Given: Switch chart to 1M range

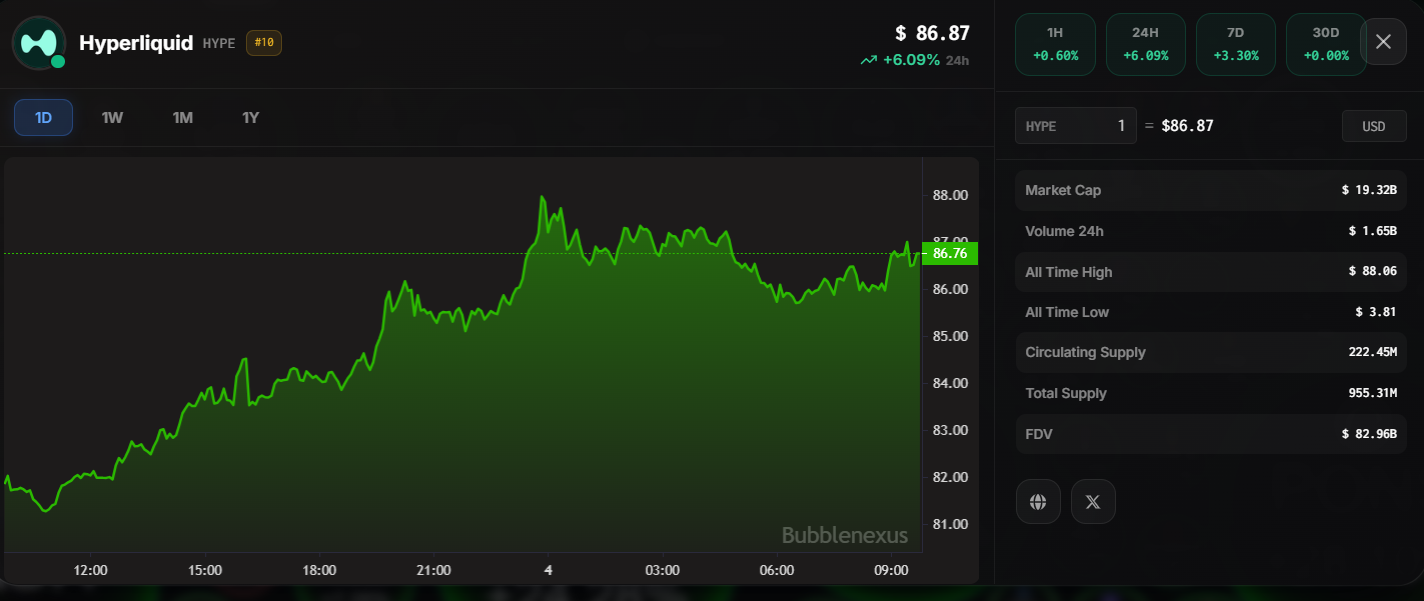Looking at the screenshot, I should (182, 118).
